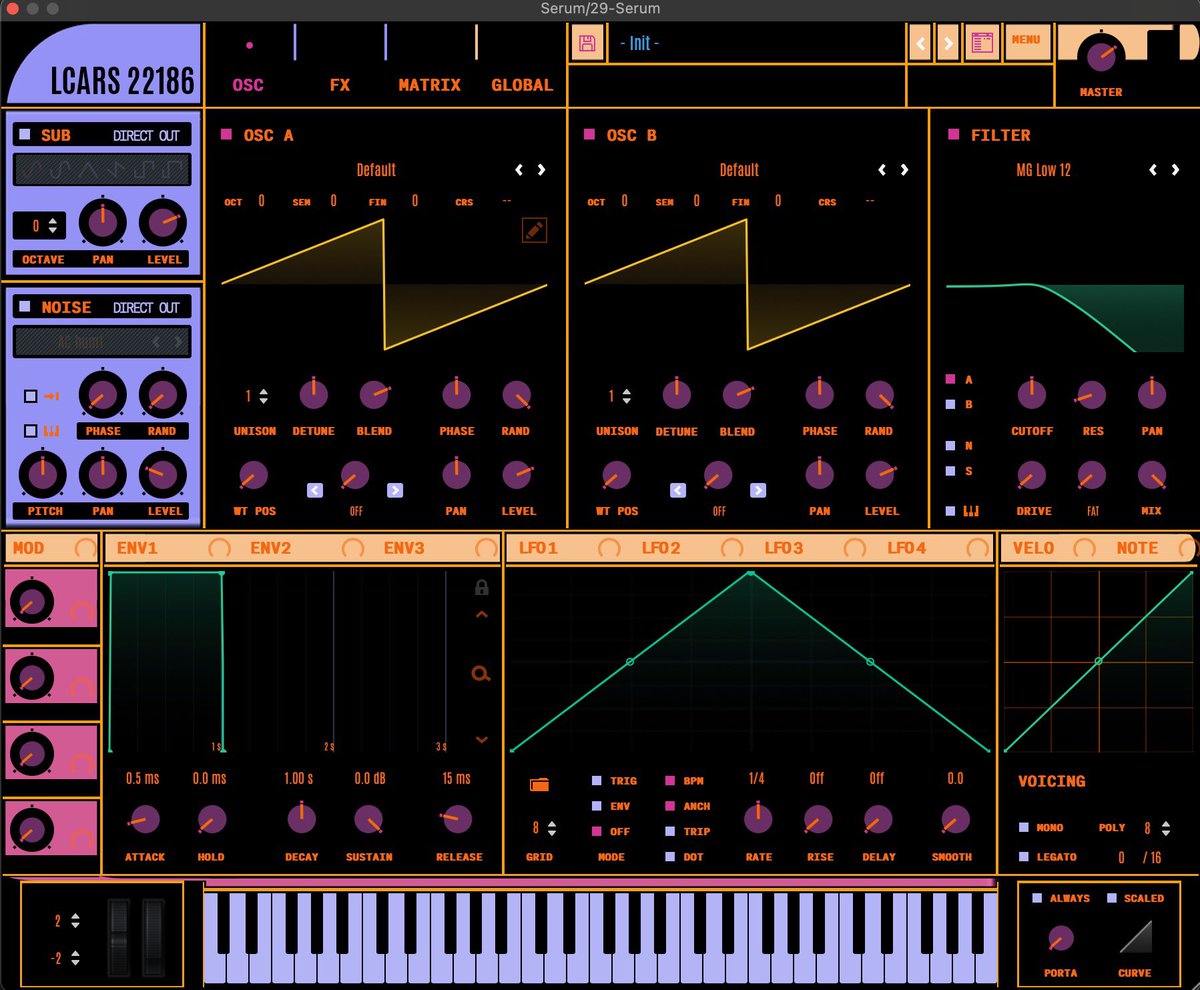Screen dimensions: 1200x990
Task: Open the MENU button
Action: [1028, 42]
